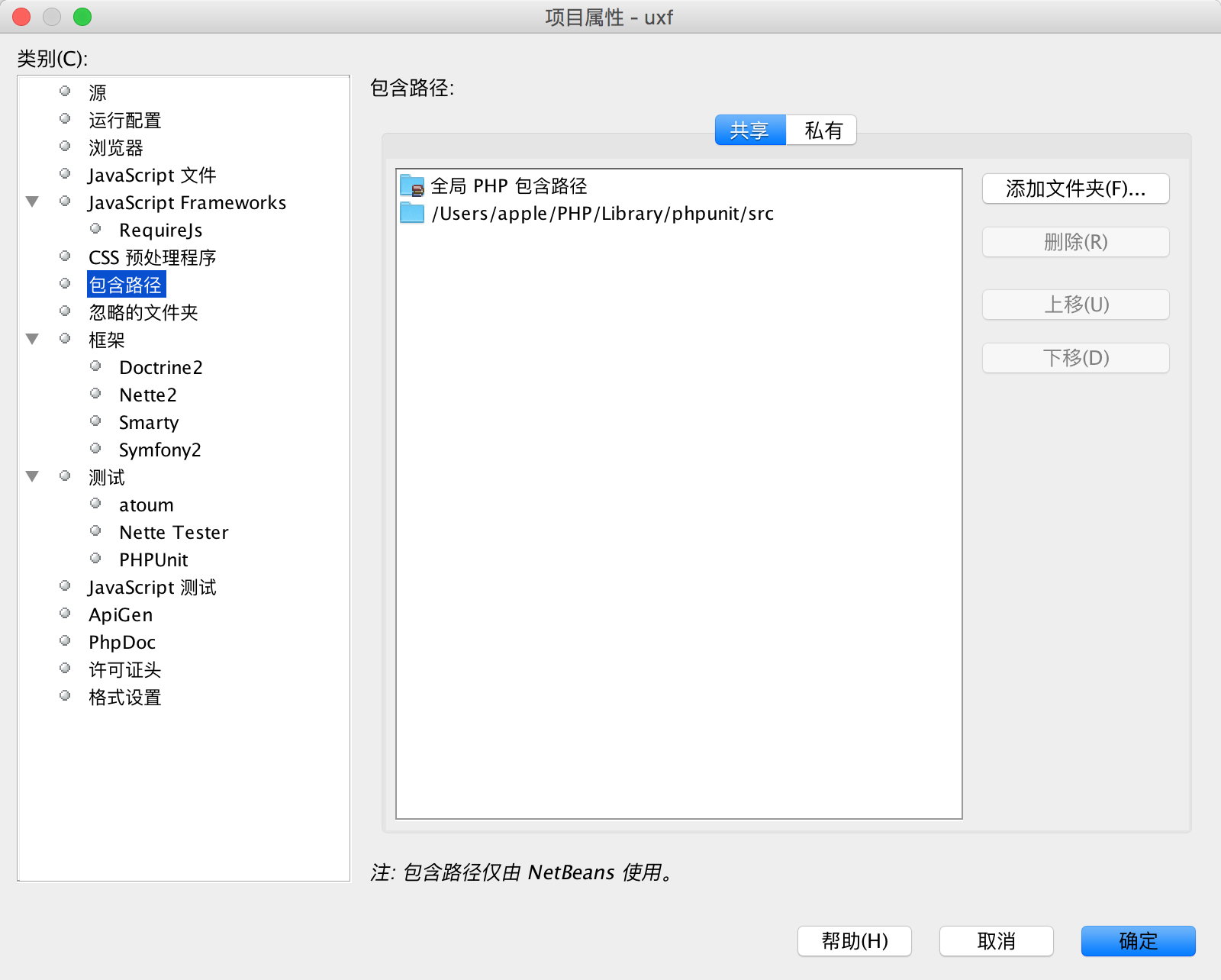The image size is (1221, 980).
Task: Collapse the 框架 tree node
Action: 32,340
